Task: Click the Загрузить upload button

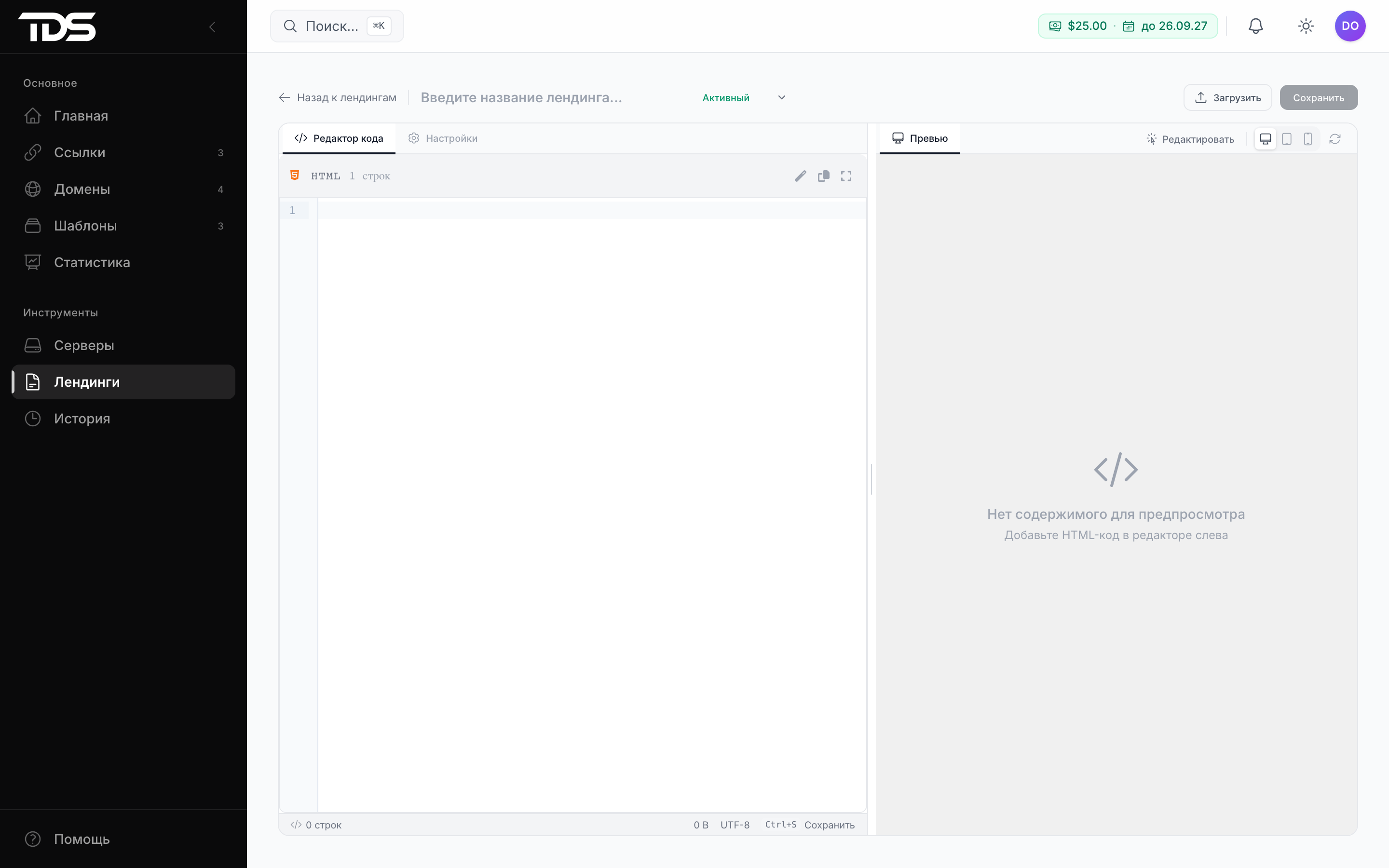Action: (1227, 97)
